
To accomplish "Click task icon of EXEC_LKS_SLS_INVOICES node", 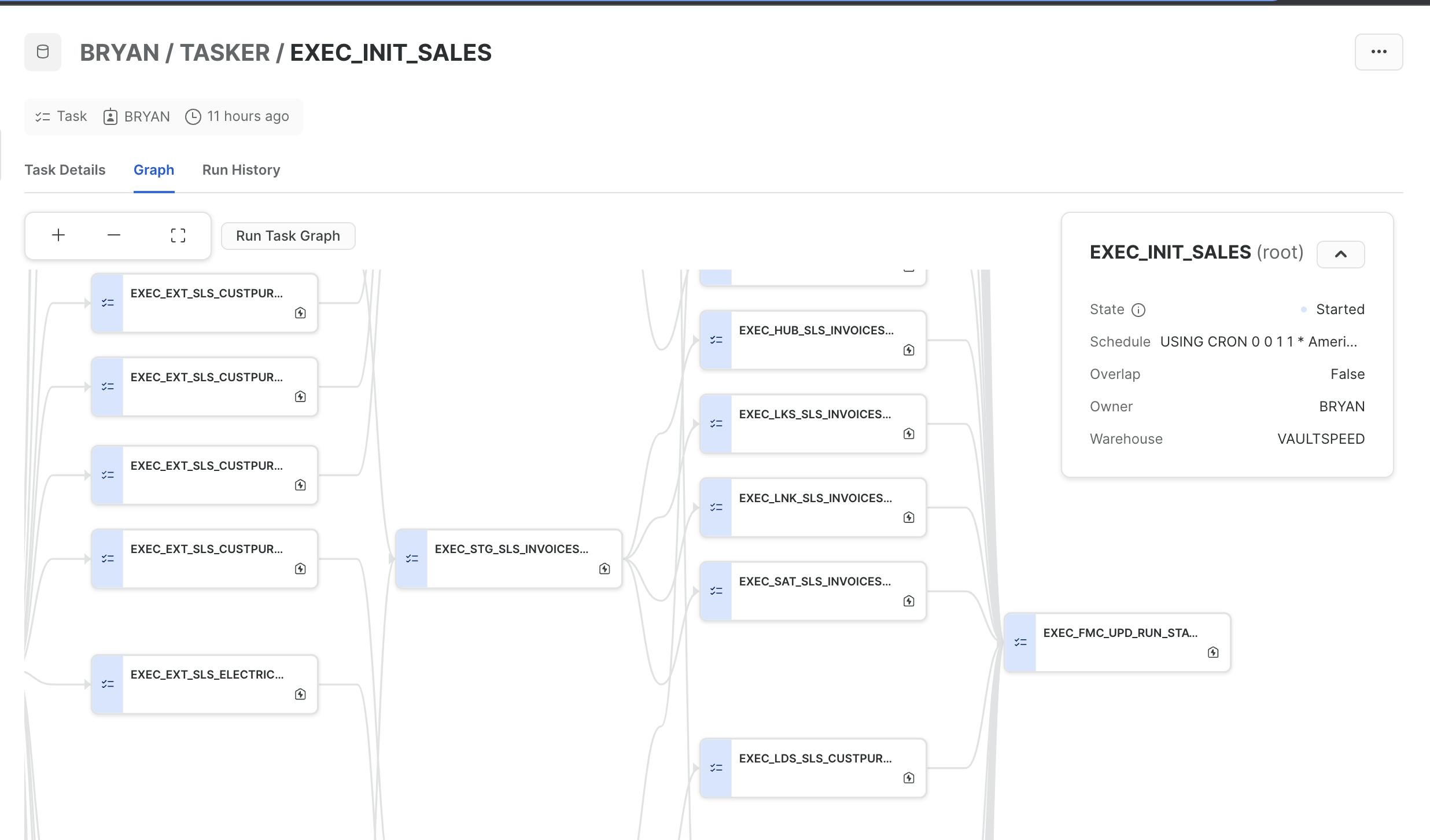I will click(x=716, y=423).
